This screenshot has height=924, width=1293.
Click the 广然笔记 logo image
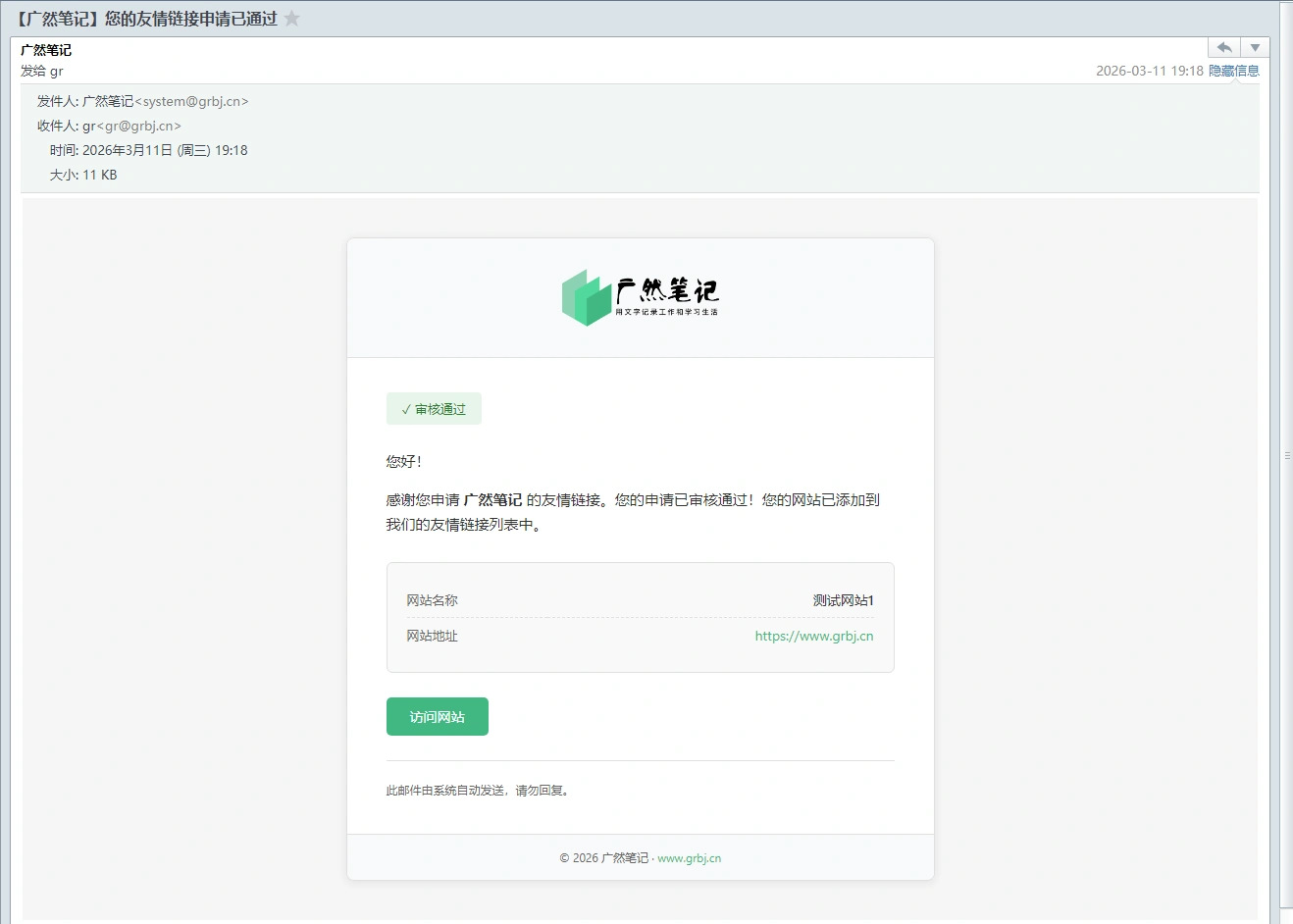[x=640, y=297]
